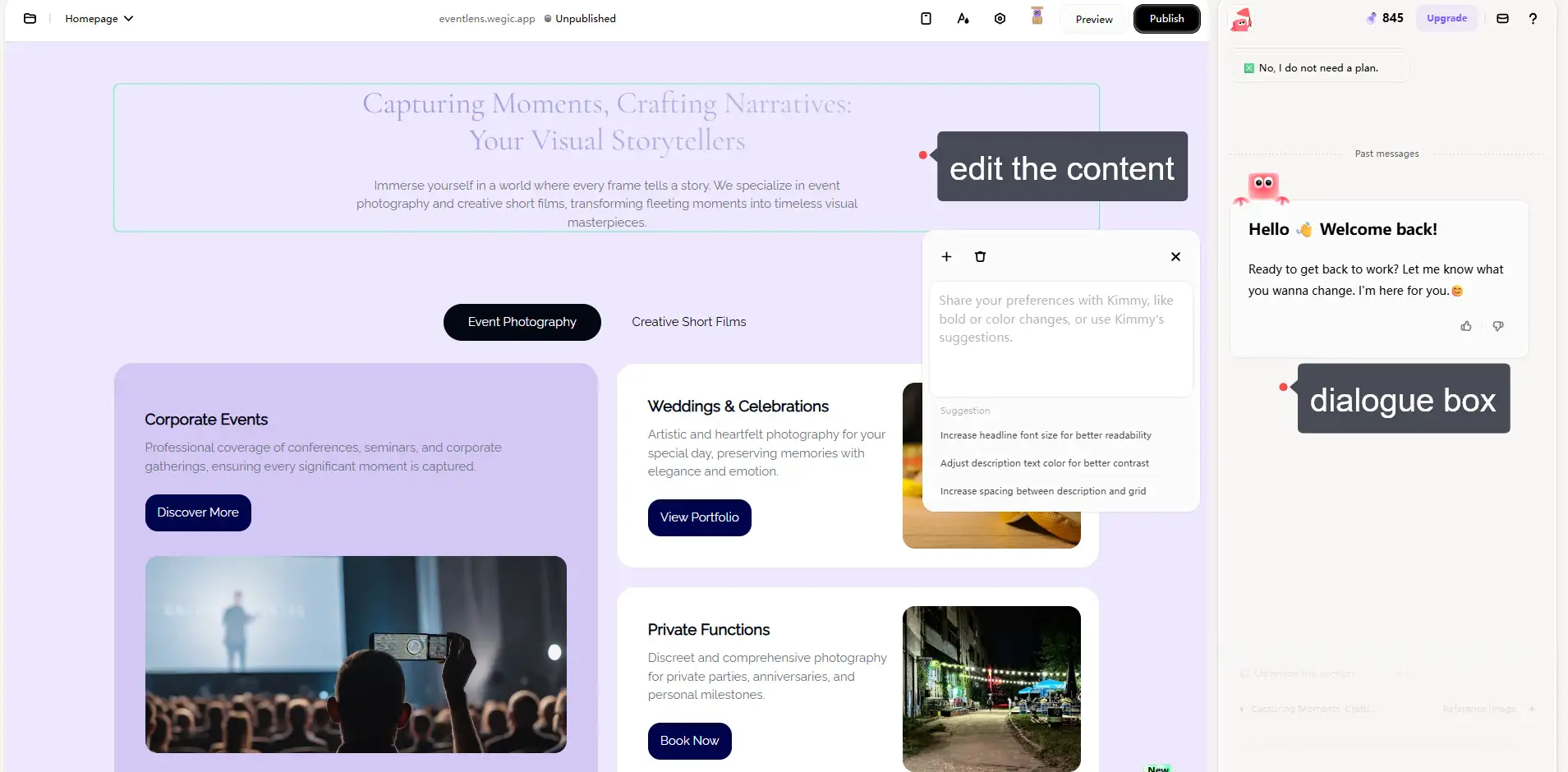Open the site settings hexagon icon
This screenshot has height=772, width=1568.
pos(1000,18)
